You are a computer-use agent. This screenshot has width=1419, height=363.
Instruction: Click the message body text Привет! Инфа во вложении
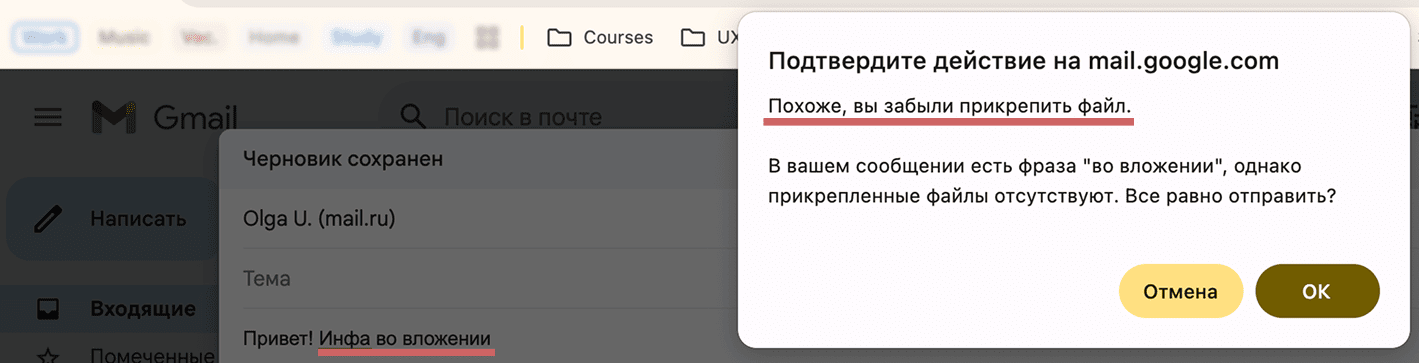tap(367, 338)
